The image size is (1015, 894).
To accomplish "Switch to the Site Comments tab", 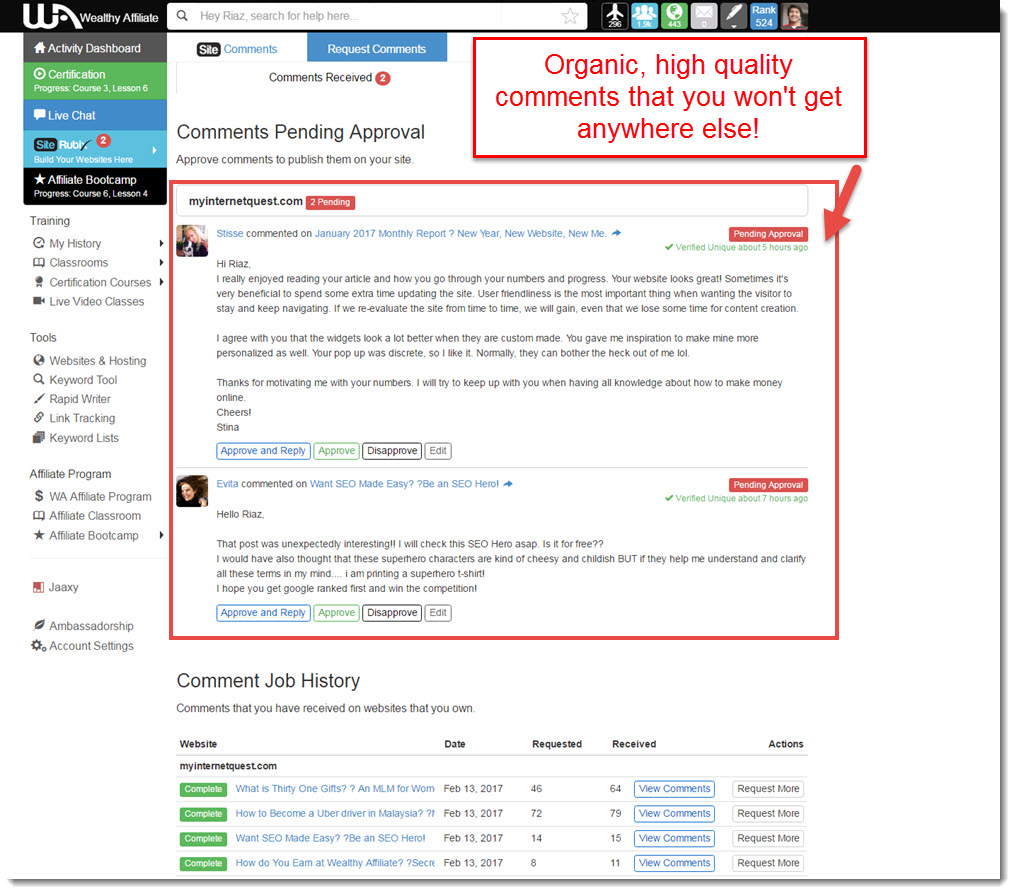I will tap(237, 49).
